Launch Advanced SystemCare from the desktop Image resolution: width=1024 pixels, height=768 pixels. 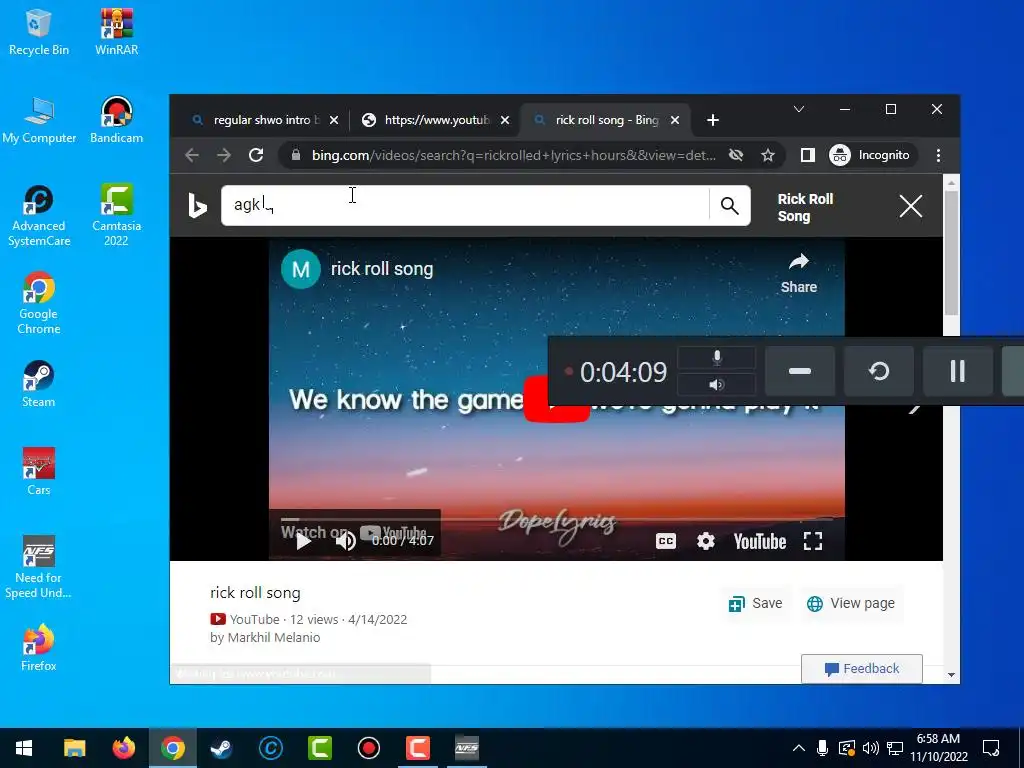click(x=39, y=216)
